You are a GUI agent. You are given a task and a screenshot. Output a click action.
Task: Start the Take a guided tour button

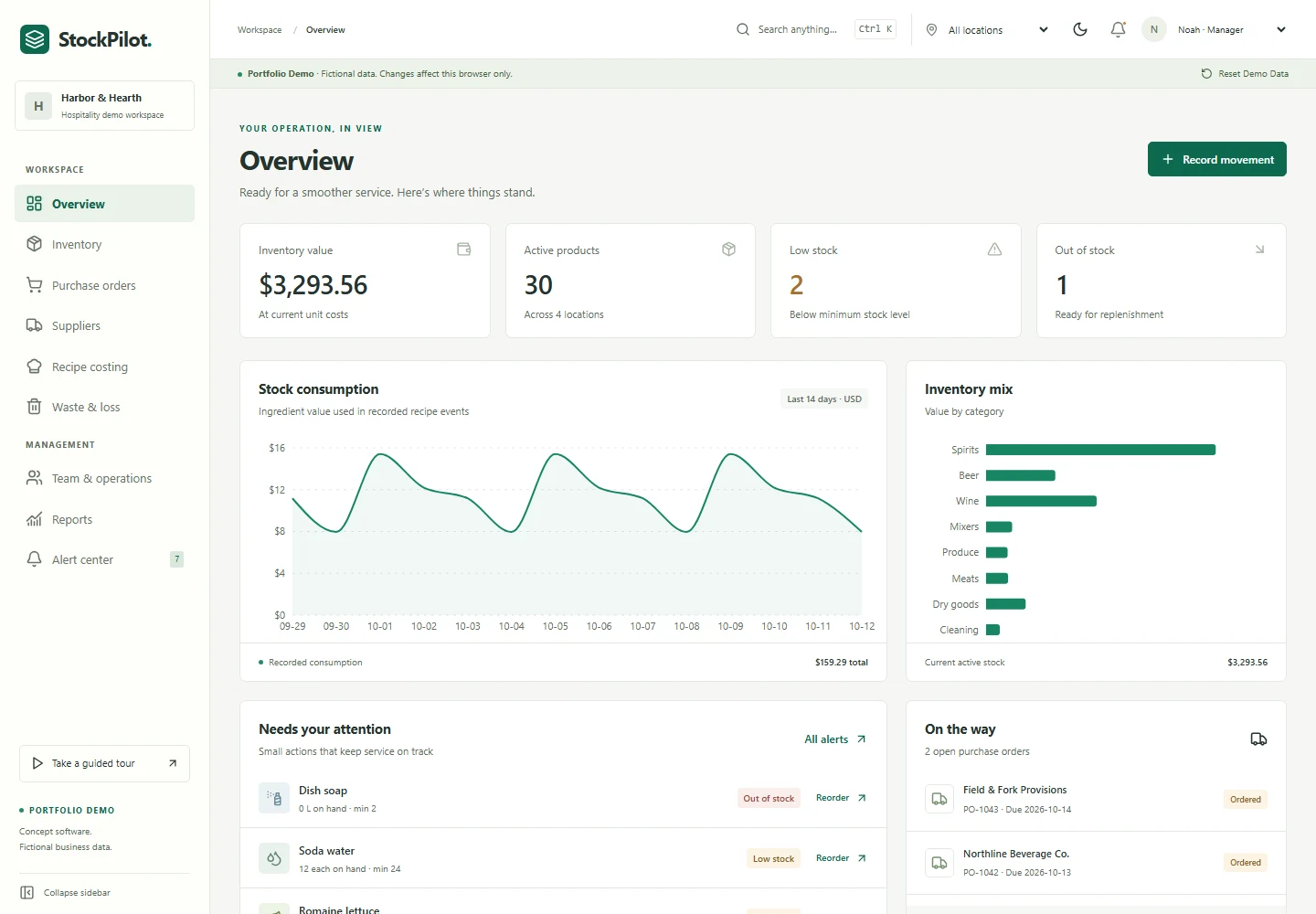(104, 763)
